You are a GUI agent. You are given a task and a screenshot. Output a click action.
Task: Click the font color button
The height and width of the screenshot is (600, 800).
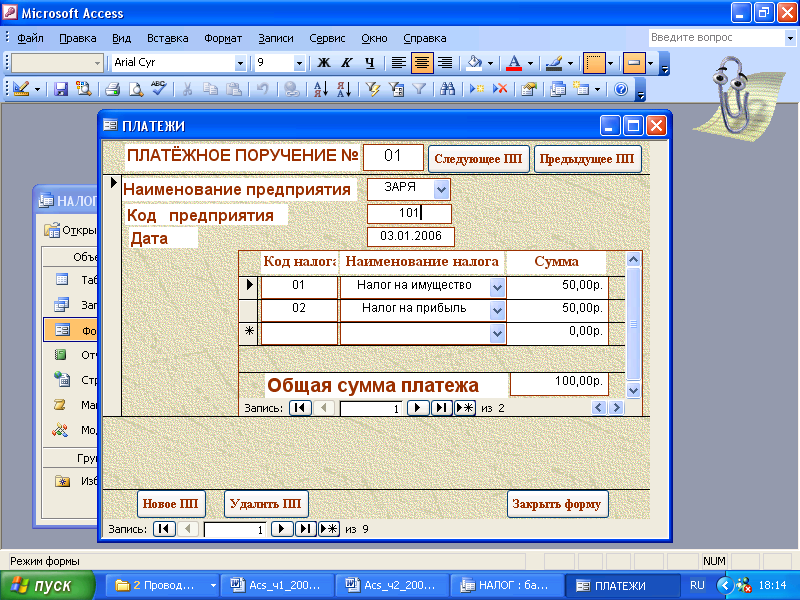point(514,63)
